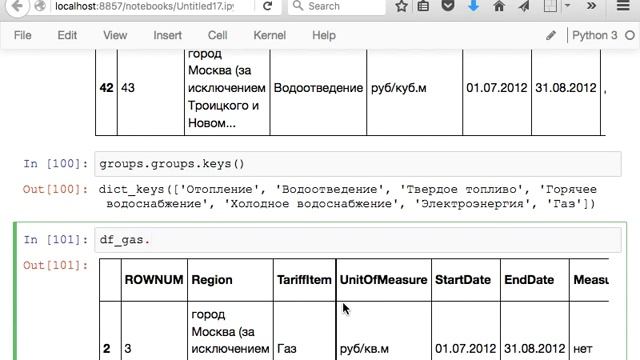
Task: Click the Pocket shield icon
Action: (448, 6)
